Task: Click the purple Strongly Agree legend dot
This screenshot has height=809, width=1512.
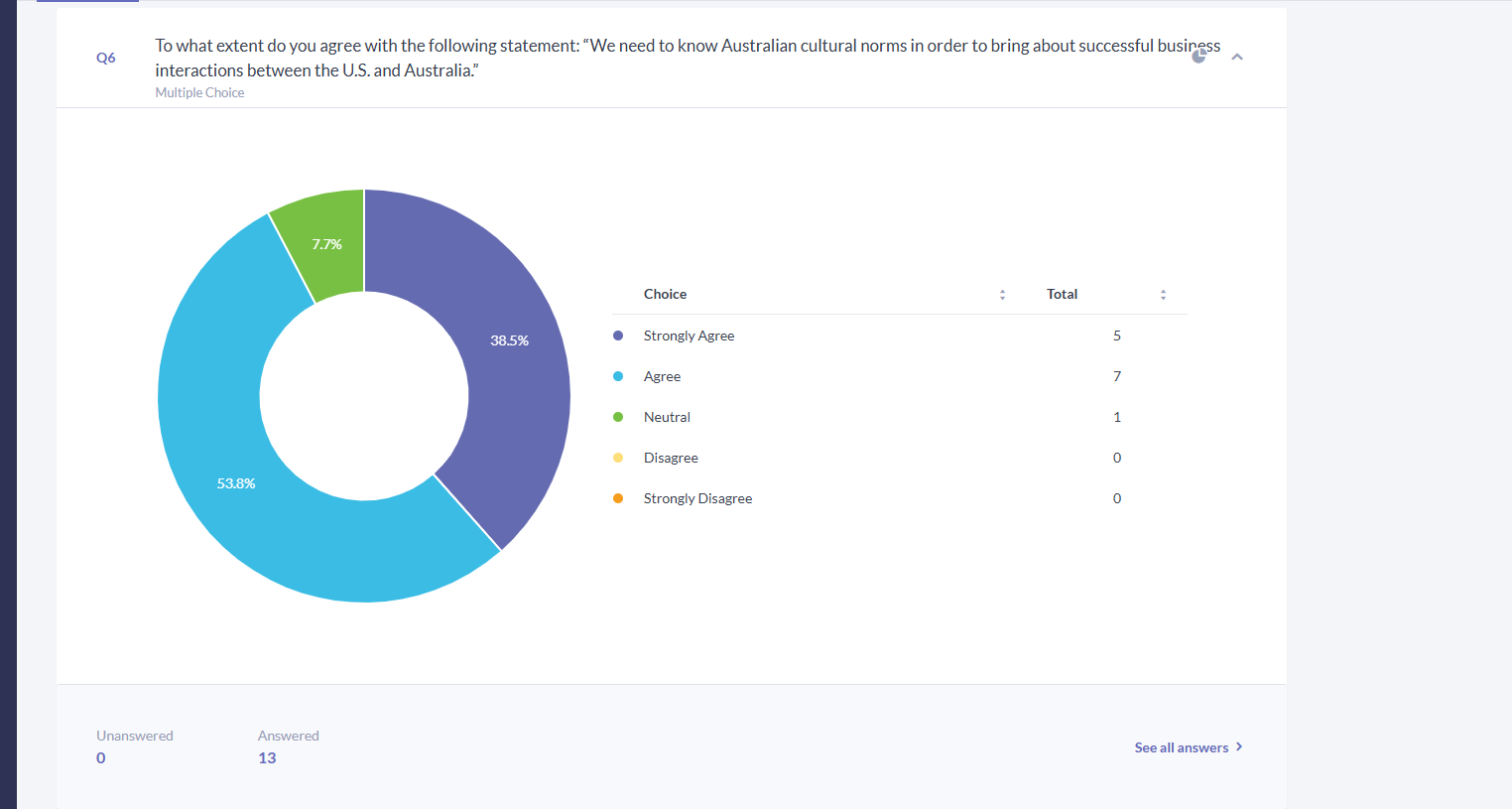Action: click(618, 336)
